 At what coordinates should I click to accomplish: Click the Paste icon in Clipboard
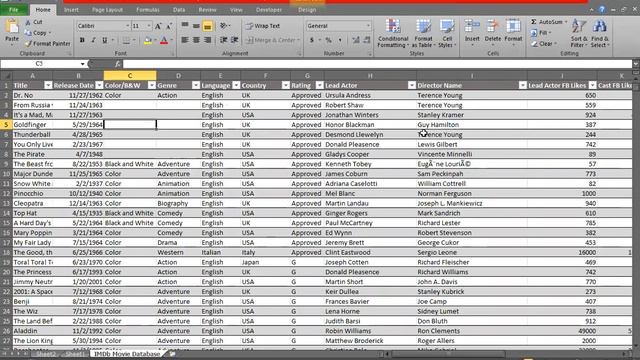tap(12, 27)
